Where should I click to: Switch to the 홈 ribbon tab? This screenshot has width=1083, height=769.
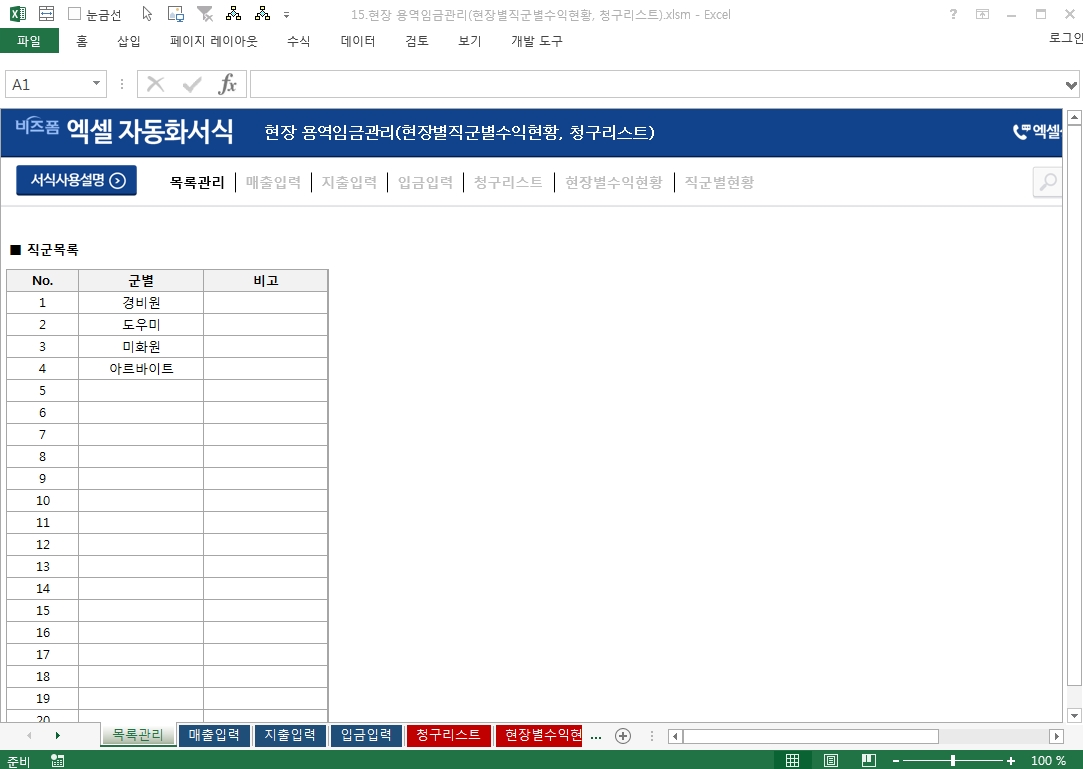point(82,41)
